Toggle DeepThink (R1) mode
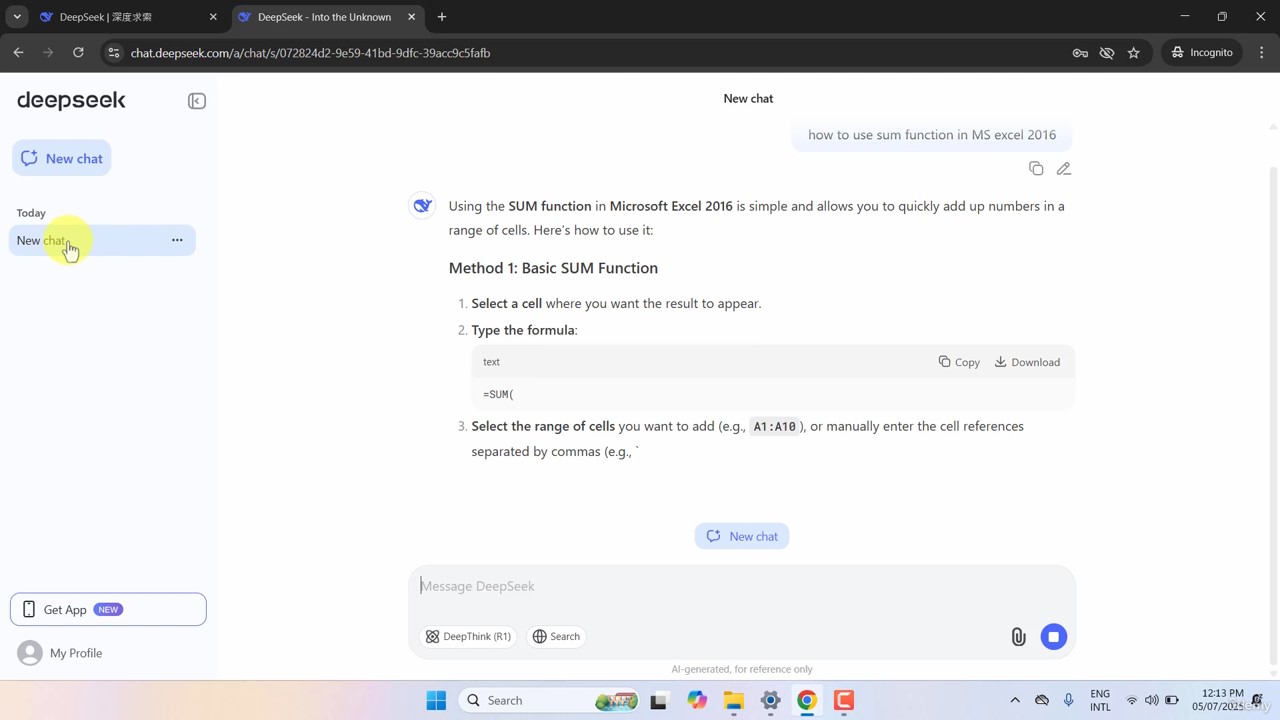 click(x=468, y=636)
